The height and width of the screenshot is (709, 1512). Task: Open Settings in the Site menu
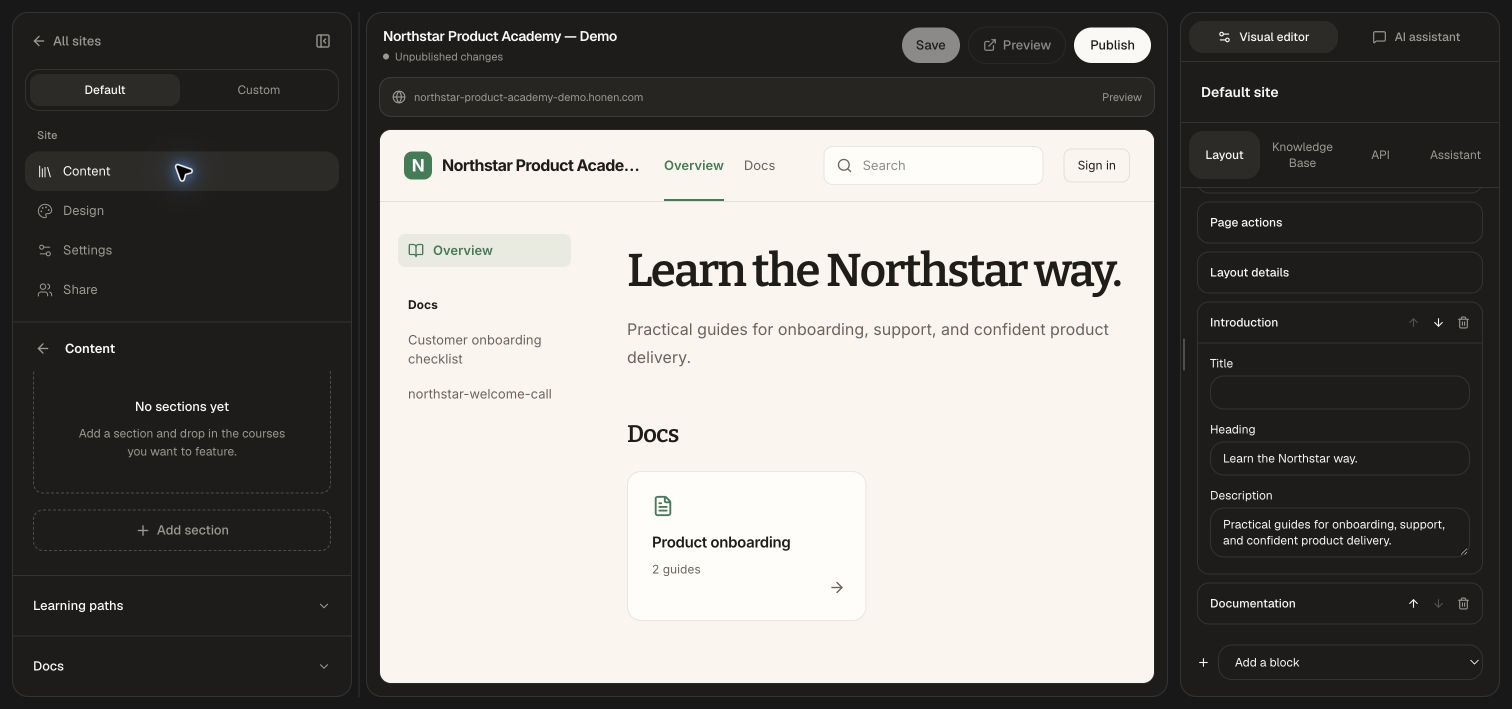[x=182, y=250]
